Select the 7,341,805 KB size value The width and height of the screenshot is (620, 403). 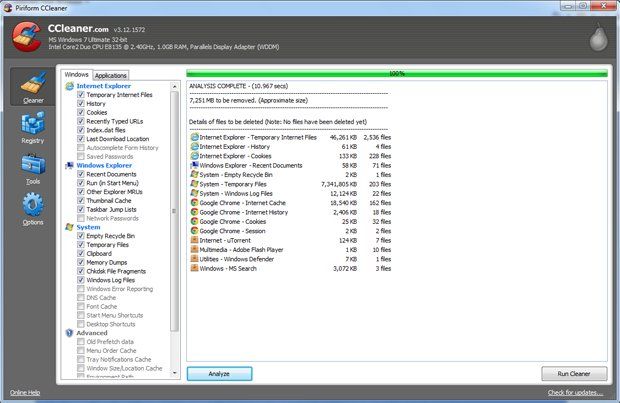tap(339, 184)
